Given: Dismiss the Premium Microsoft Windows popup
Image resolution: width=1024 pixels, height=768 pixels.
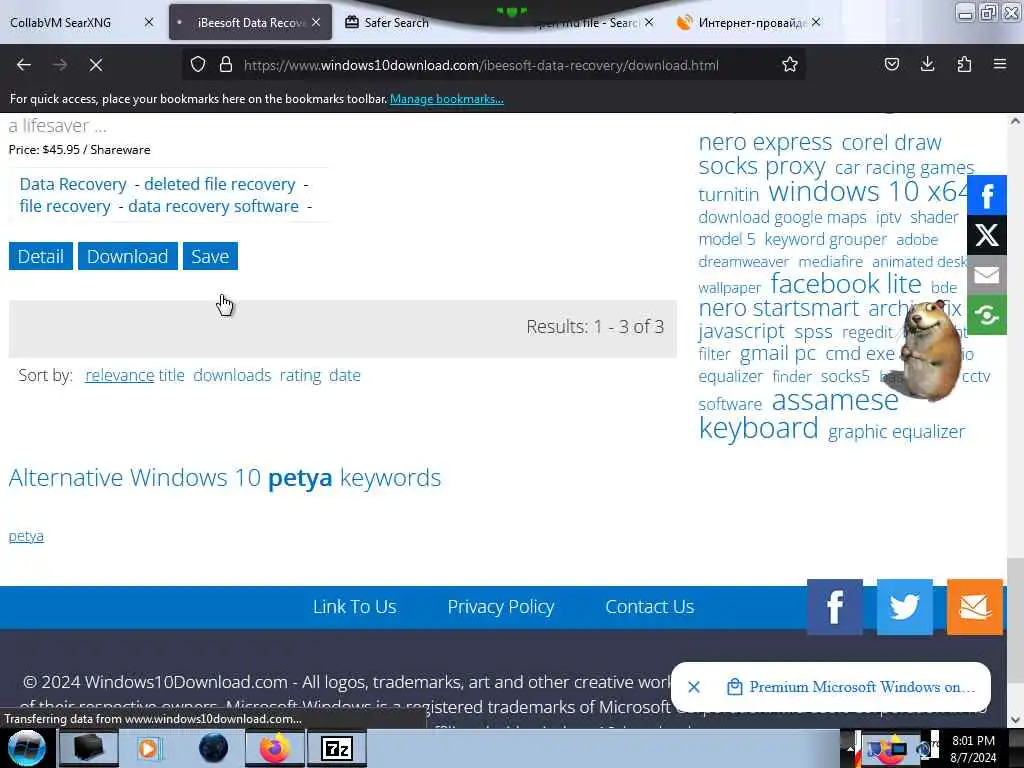Looking at the screenshot, I should [x=694, y=687].
